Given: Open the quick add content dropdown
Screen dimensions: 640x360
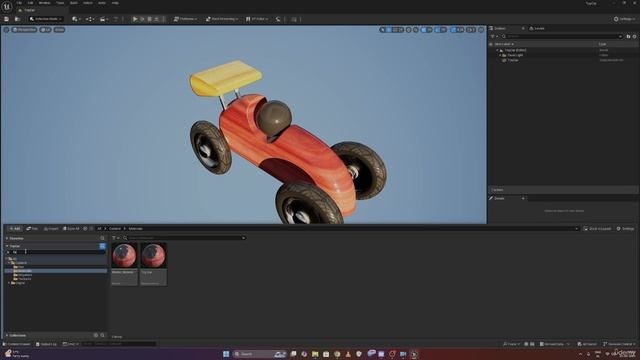Looking at the screenshot, I should [x=76, y=19].
